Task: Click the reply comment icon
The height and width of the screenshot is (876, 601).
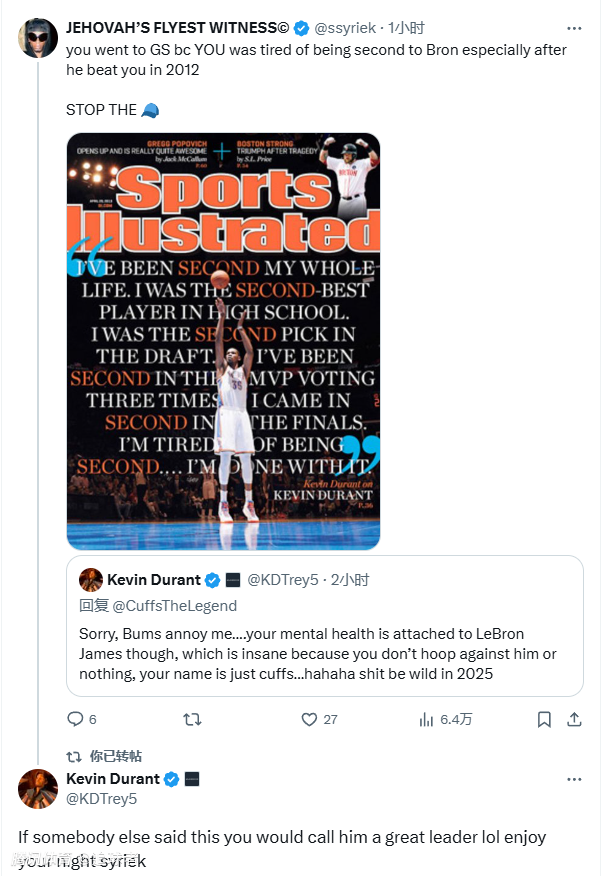Action: coord(75,719)
